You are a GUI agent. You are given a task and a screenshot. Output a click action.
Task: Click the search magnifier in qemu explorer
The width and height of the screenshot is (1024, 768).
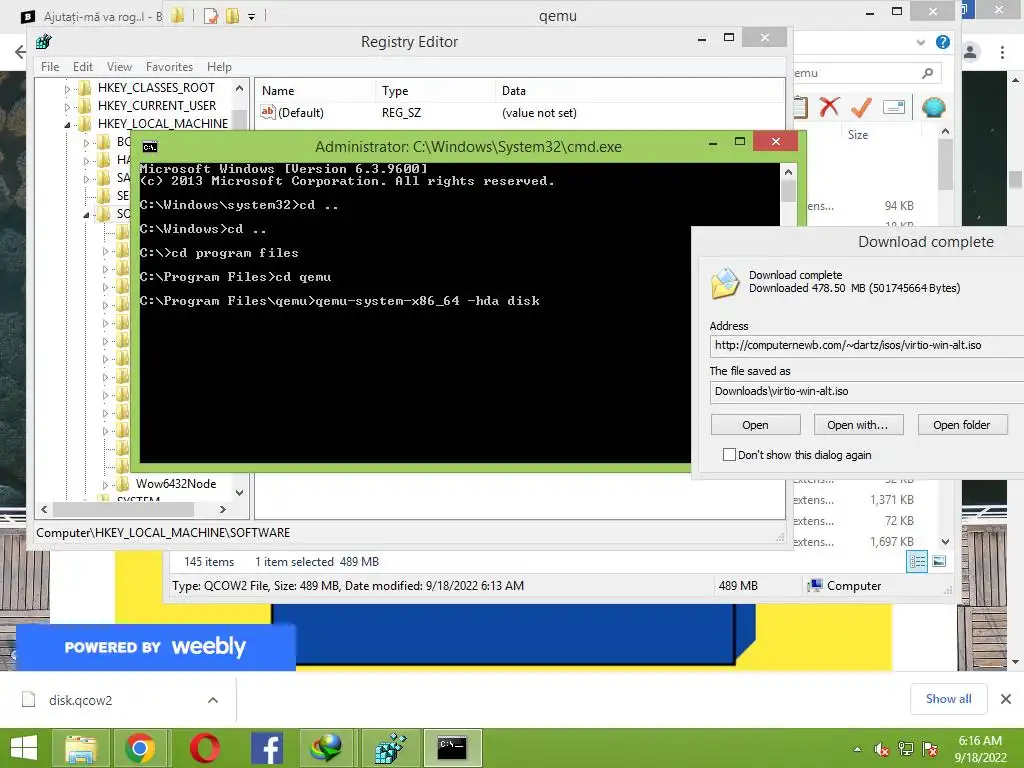point(927,73)
